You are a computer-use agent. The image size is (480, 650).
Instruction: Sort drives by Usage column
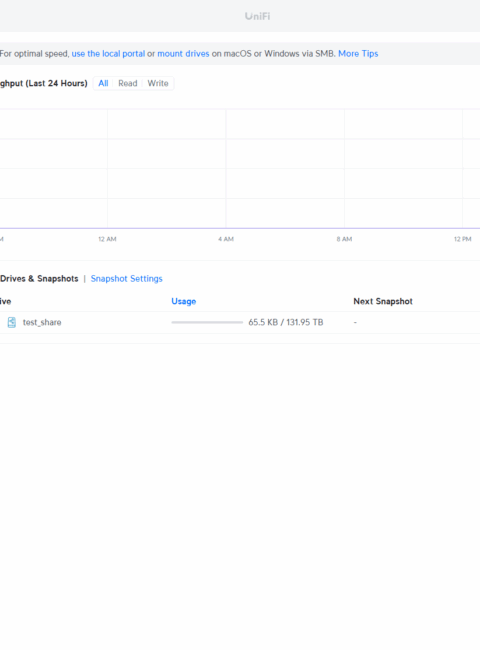click(x=184, y=301)
